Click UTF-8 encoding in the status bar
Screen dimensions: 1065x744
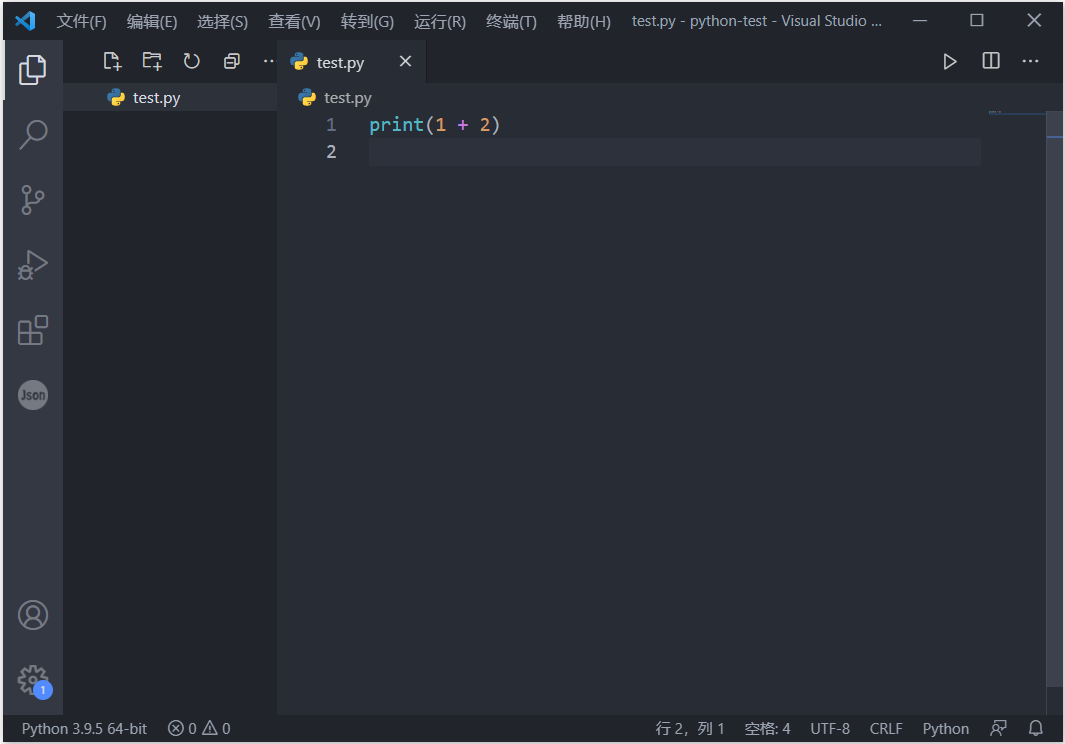tap(830, 728)
